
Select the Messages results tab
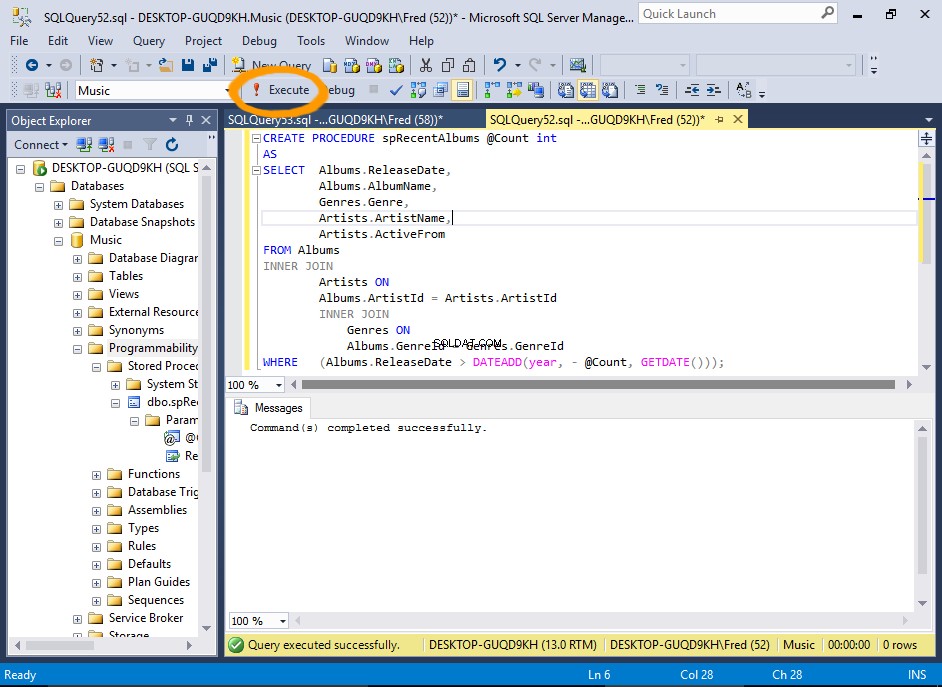(269, 408)
